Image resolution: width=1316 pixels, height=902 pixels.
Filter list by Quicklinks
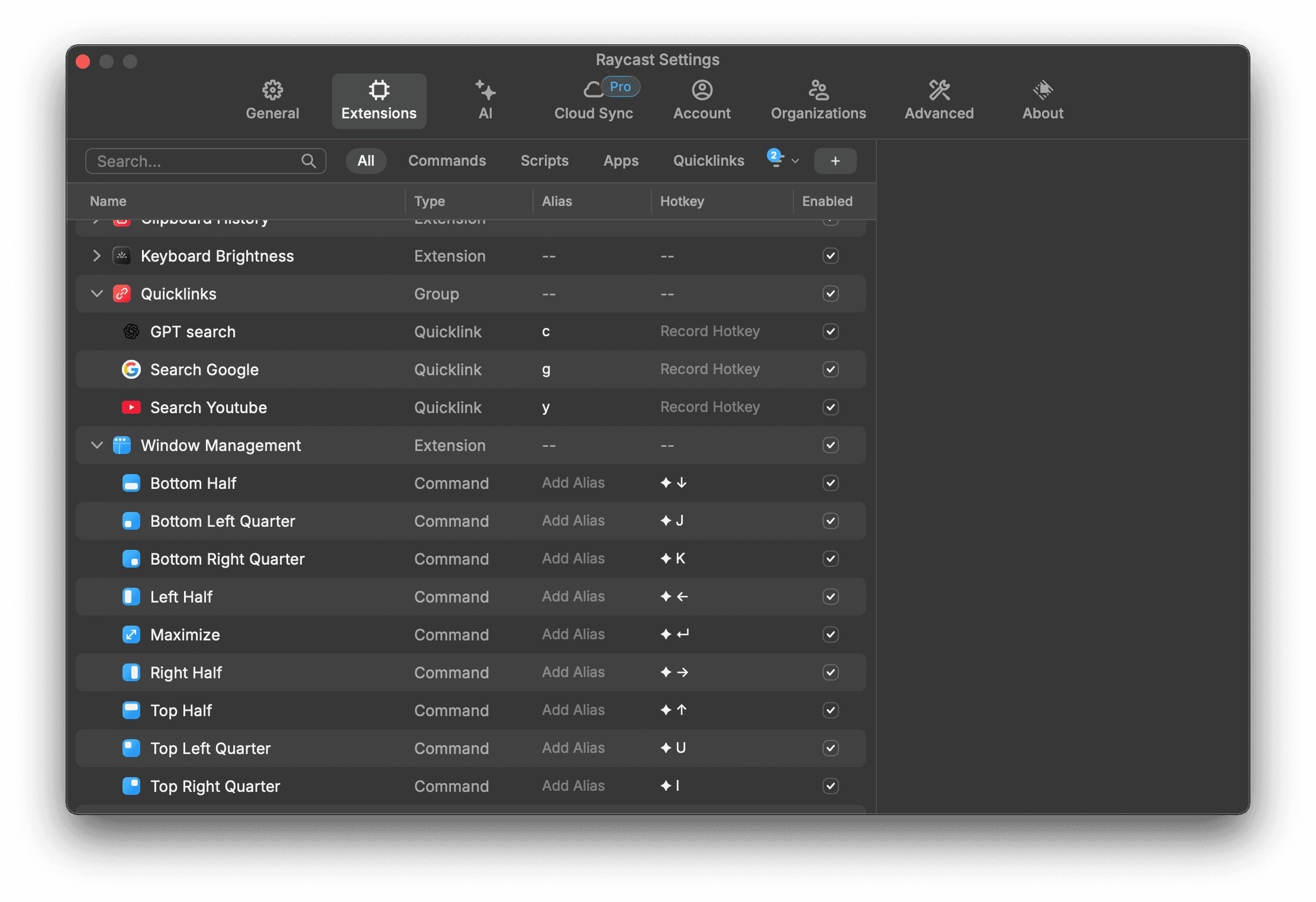pyautogui.click(x=708, y=161)
